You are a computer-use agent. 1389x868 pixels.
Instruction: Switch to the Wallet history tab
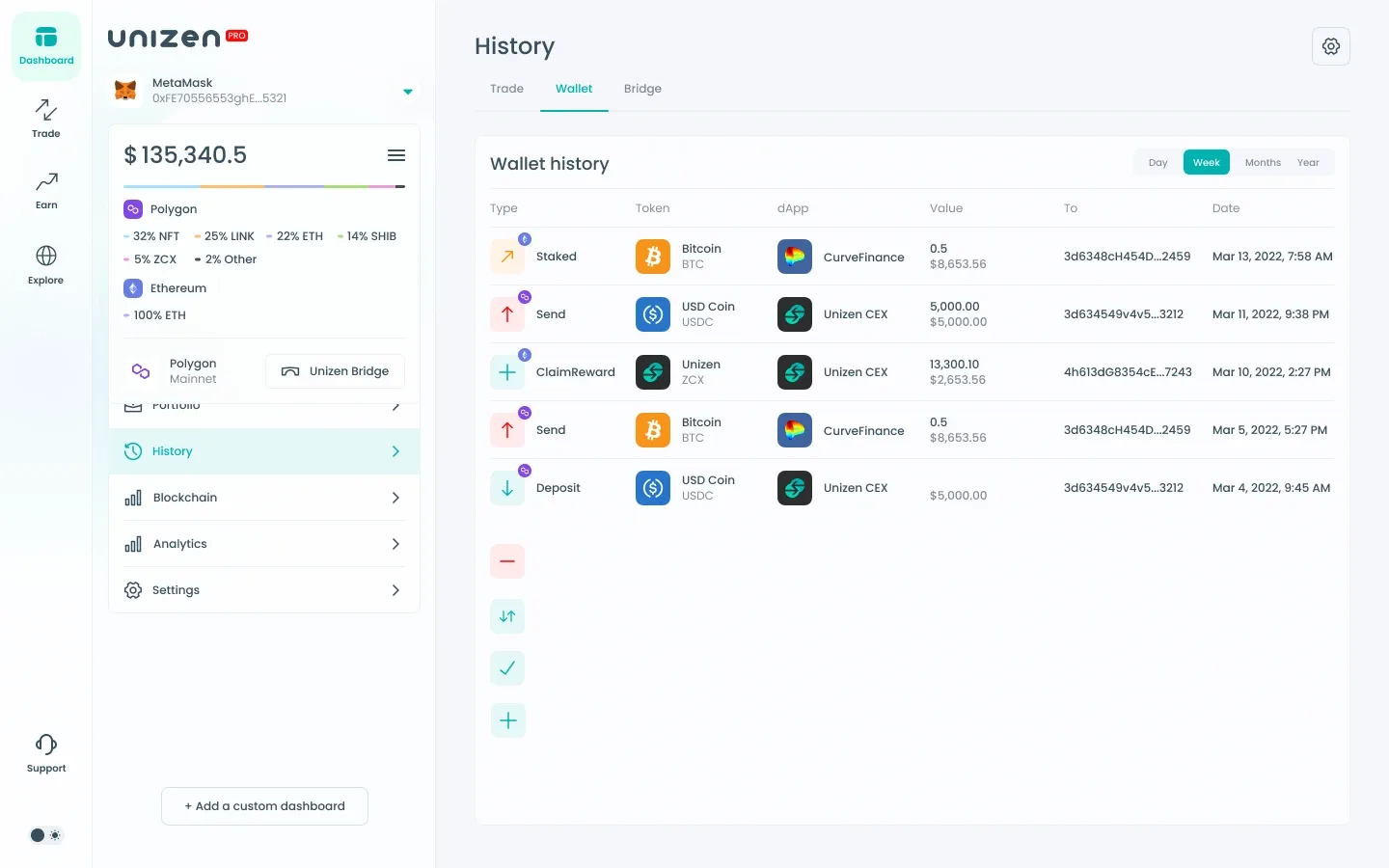tap(574, 89)
